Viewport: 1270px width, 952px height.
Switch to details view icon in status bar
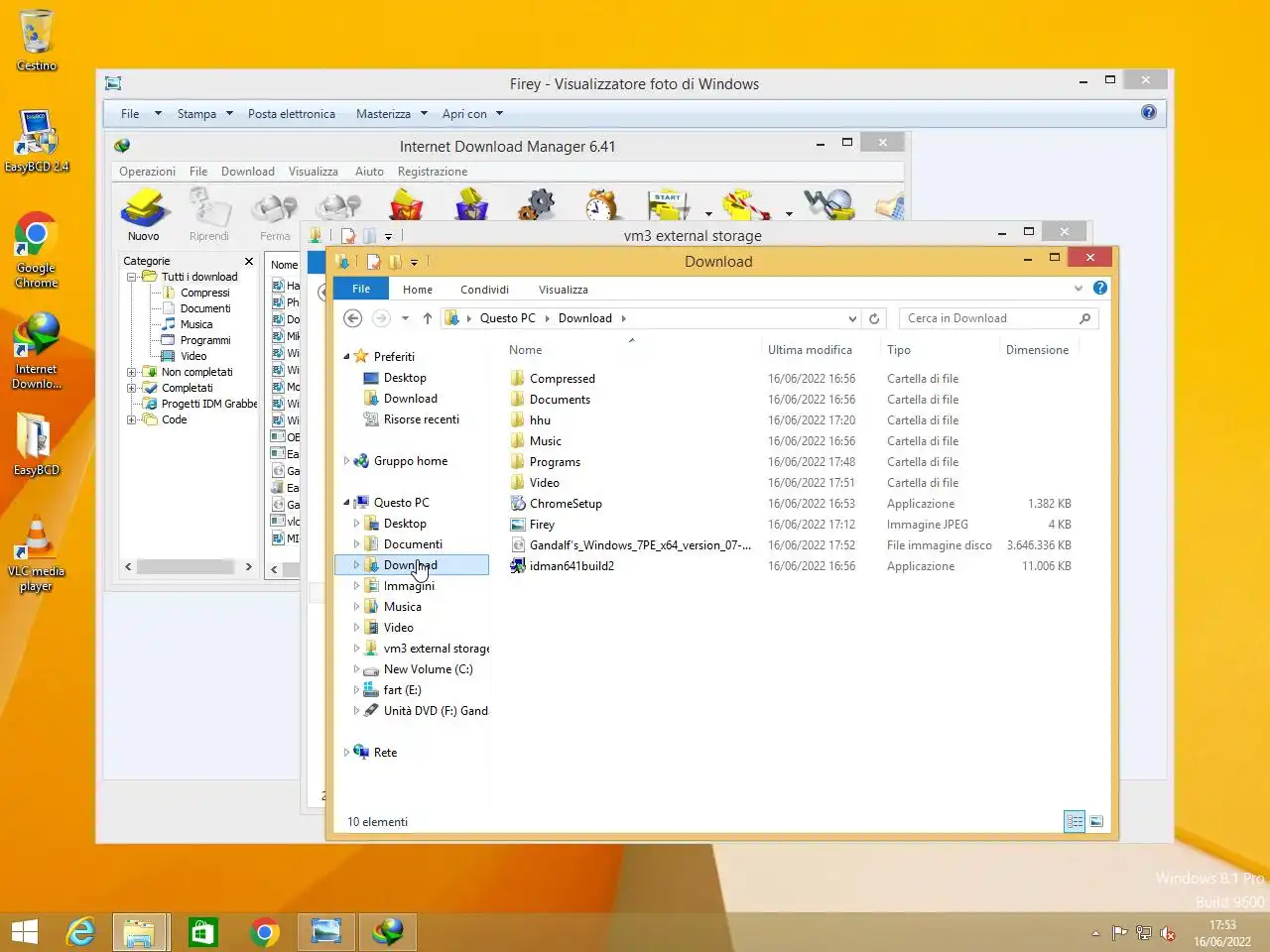tap(1075, 821)
